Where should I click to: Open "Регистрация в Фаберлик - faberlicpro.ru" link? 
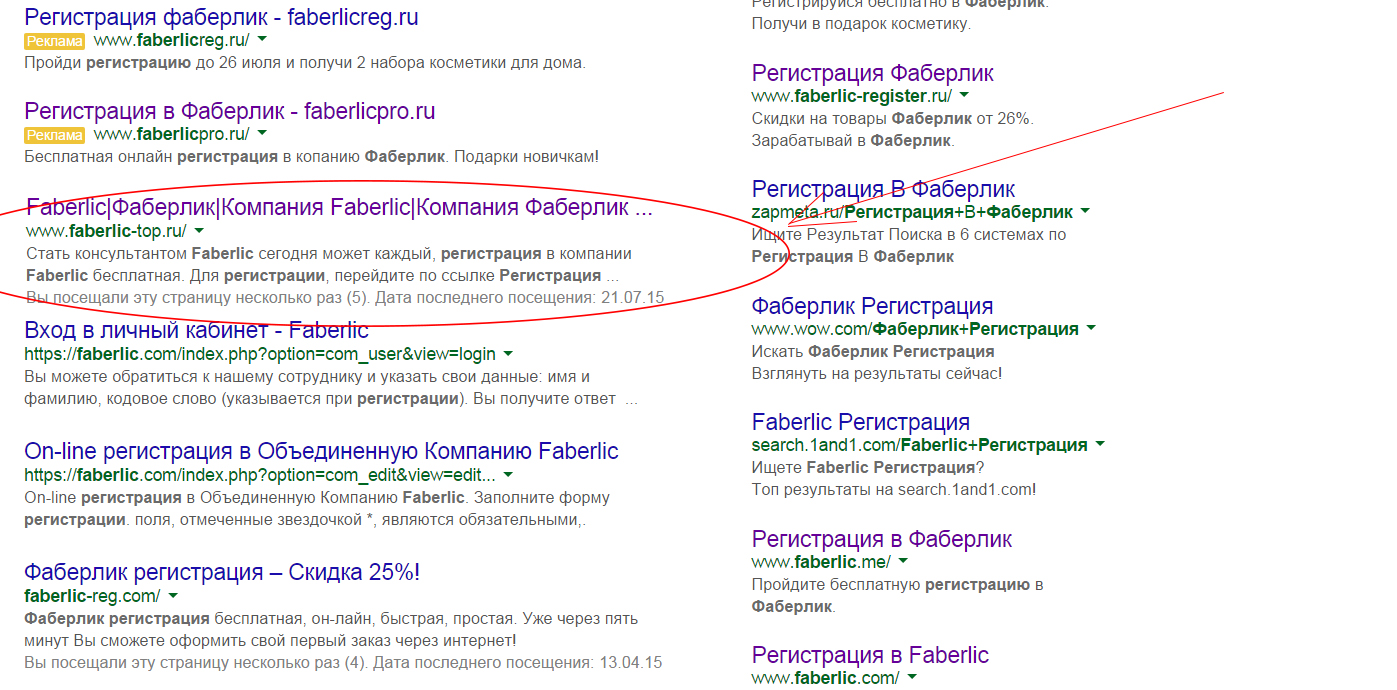229,111
